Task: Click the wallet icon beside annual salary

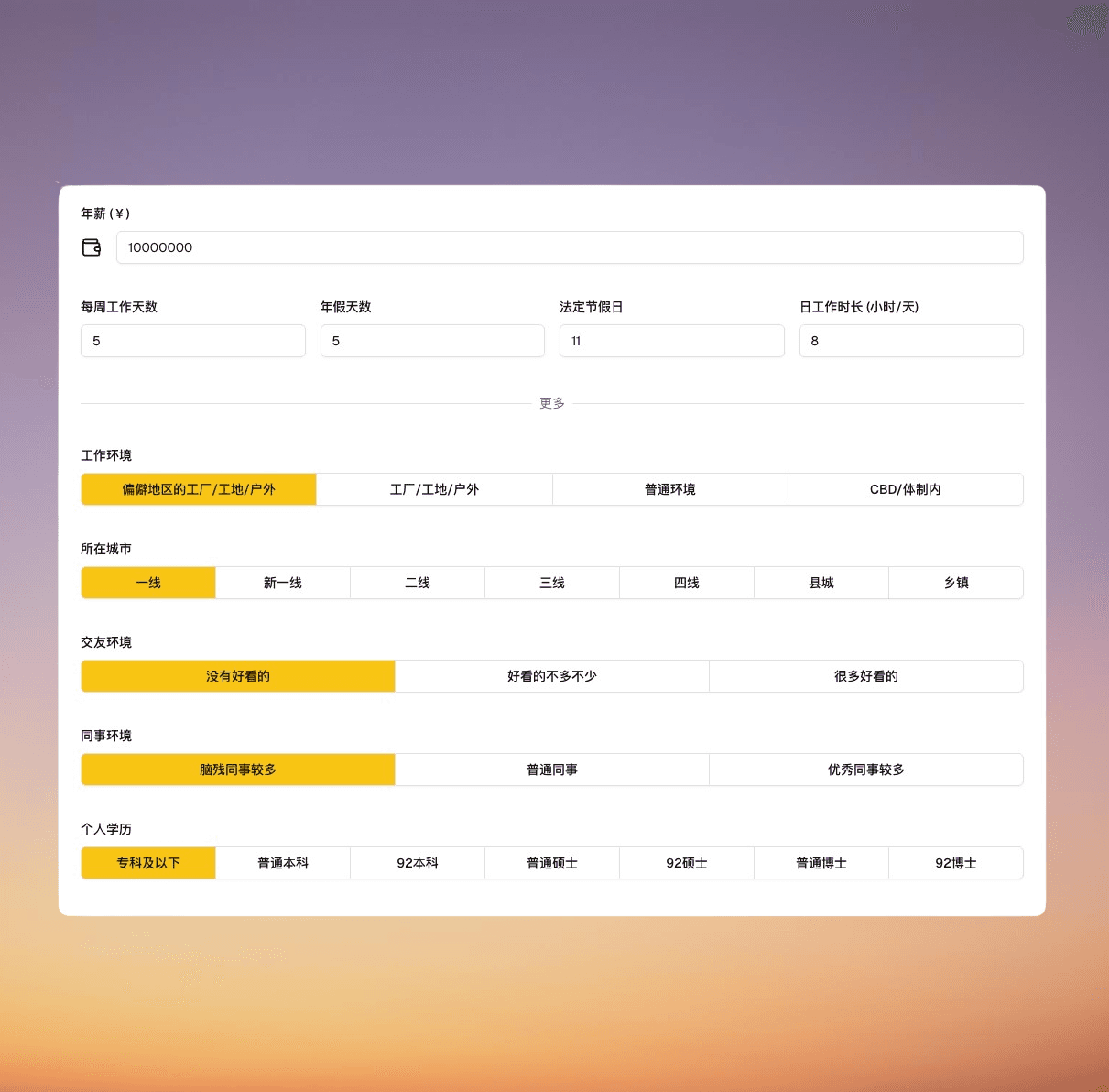Action: tap(92, 247)
